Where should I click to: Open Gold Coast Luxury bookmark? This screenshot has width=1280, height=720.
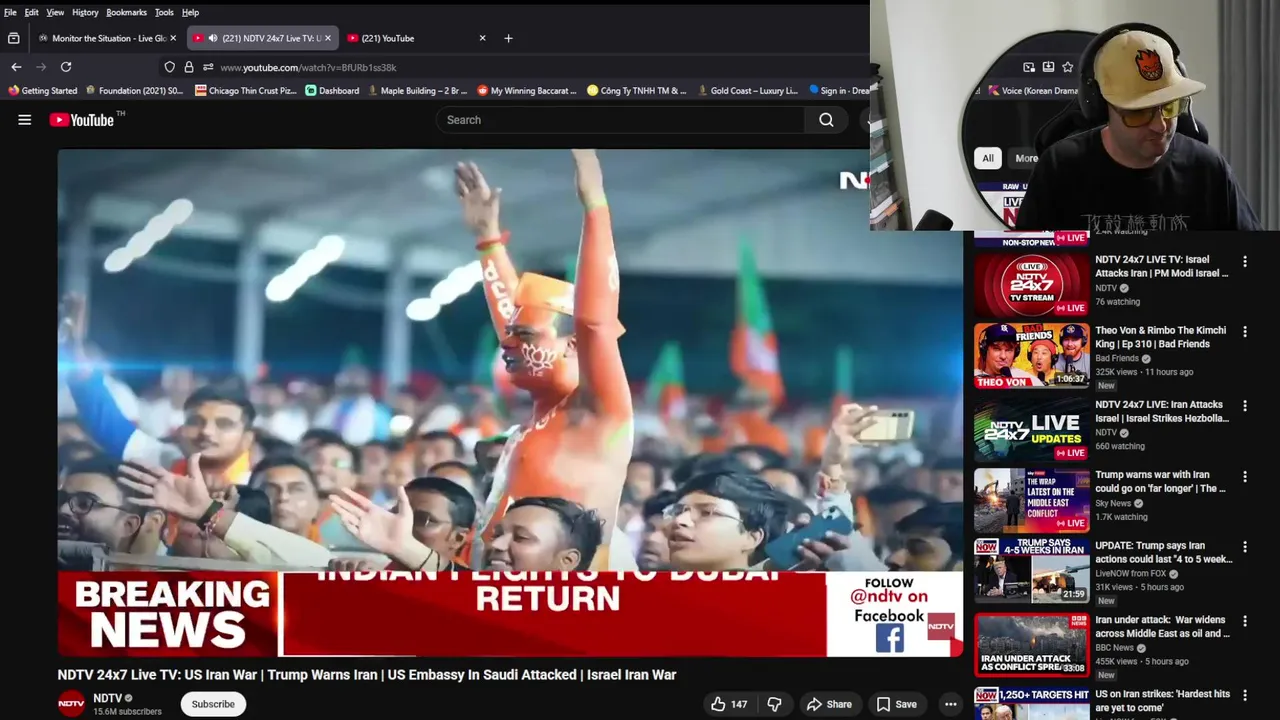tap(748, 91)
